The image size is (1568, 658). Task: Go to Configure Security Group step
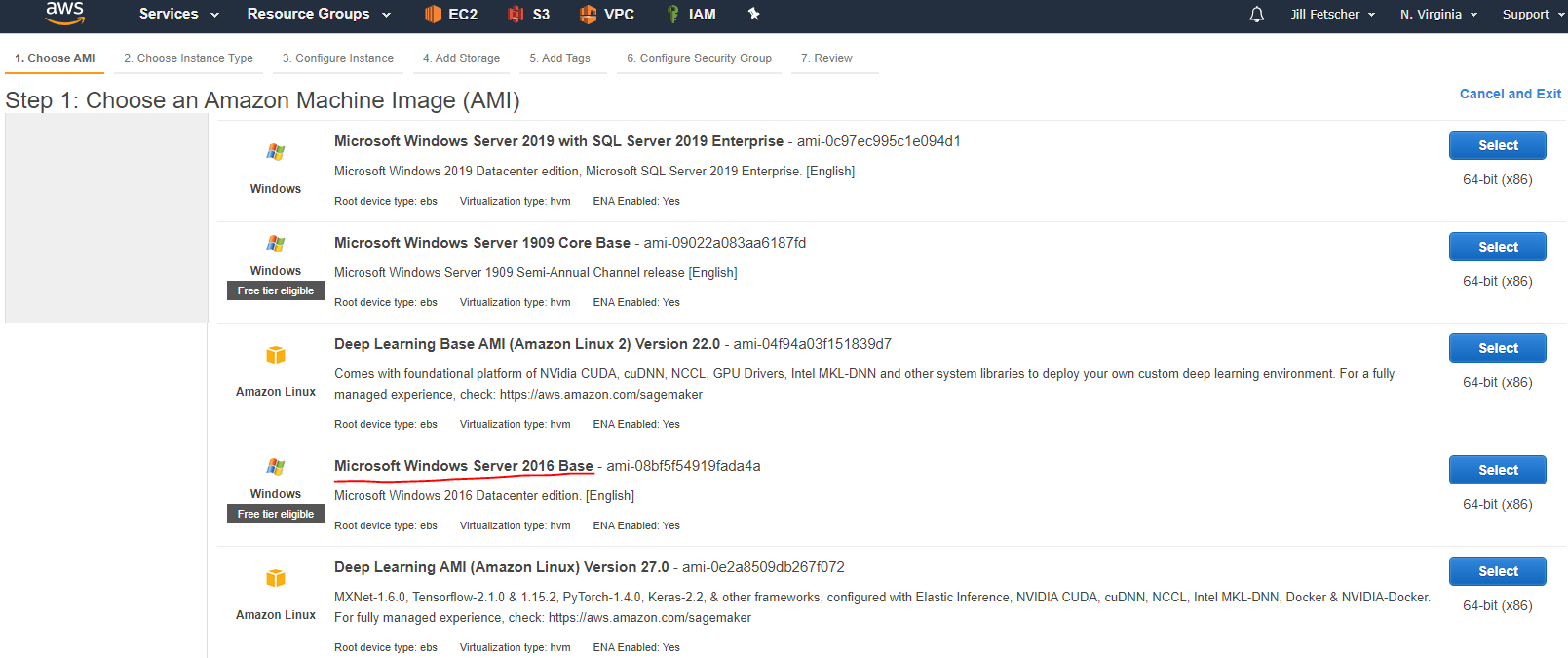click(699, 58)
